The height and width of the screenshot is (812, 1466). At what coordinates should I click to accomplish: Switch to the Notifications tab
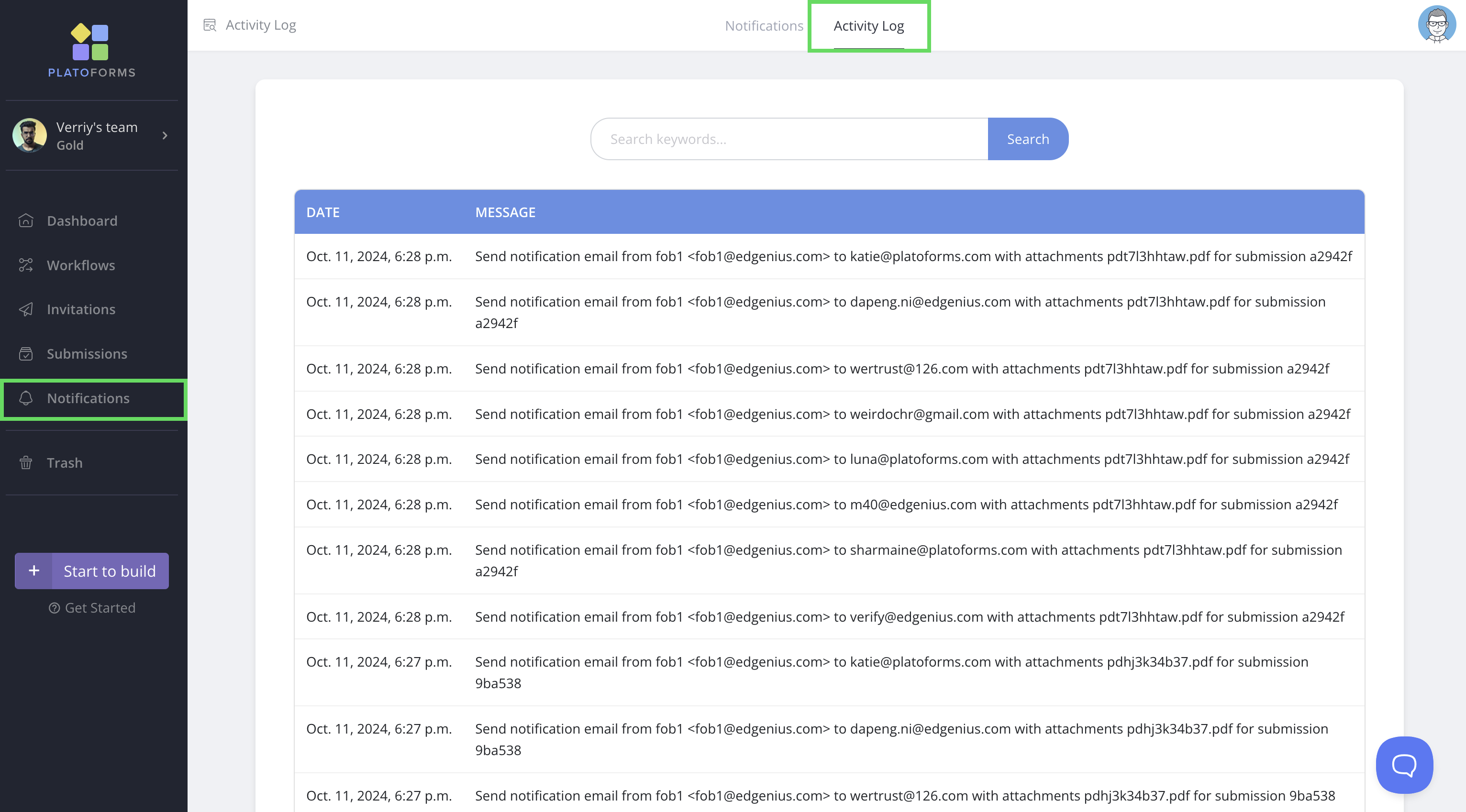(764, 26)
